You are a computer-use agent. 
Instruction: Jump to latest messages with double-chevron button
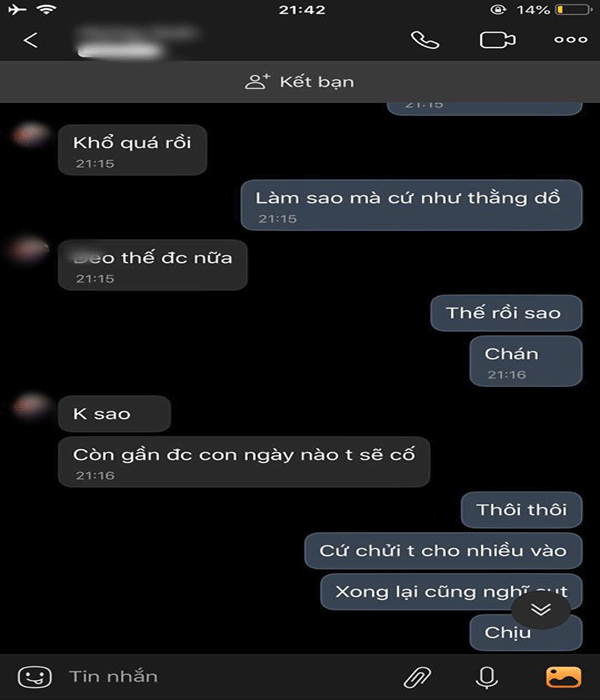[541, 609]
